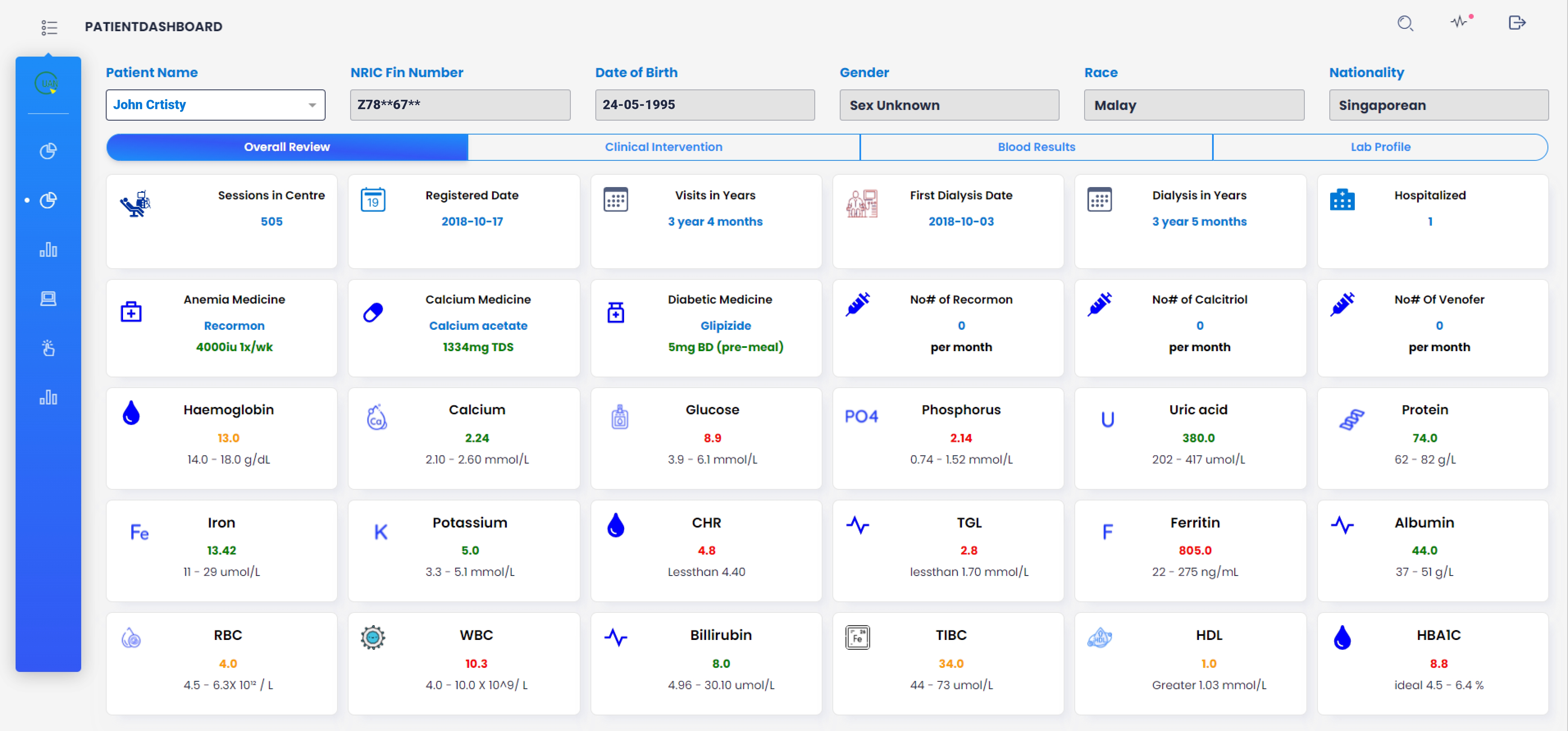Open the touch hand icon in sidebar
The width and height of the screenshot is (1568, 731).
point(48,348)
